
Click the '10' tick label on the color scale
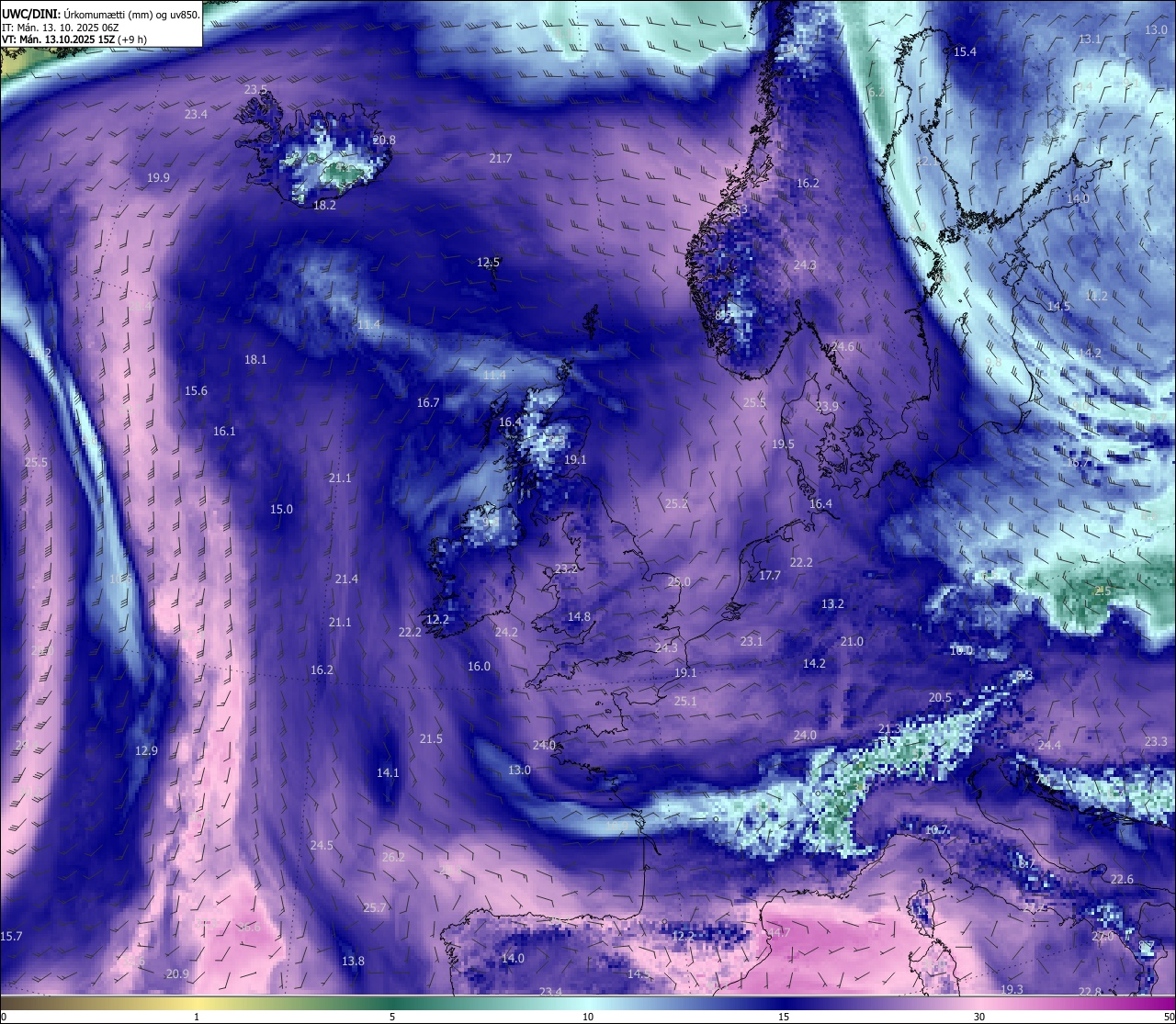588,1017
